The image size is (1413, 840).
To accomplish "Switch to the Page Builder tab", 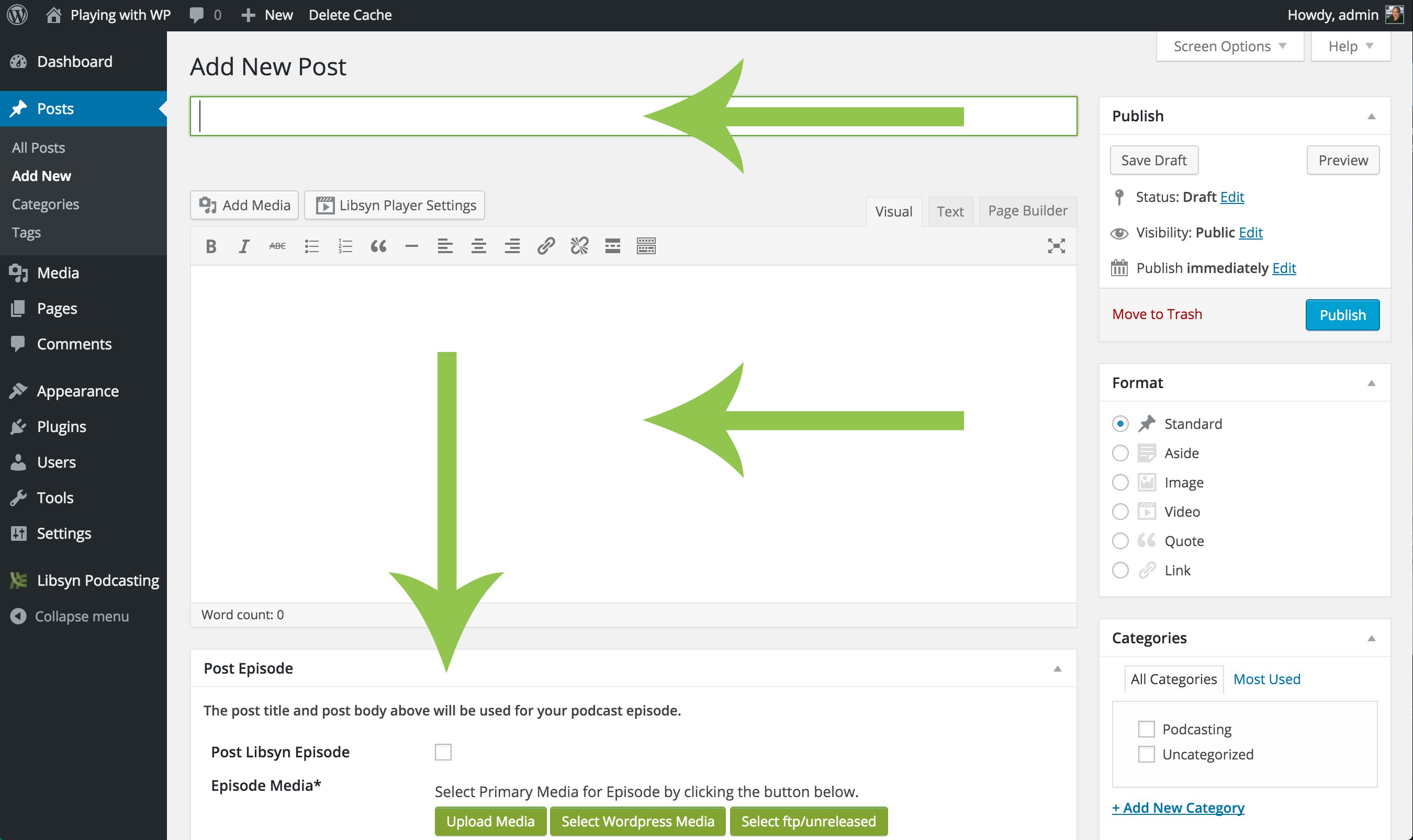I will [x=1027, y=211].
